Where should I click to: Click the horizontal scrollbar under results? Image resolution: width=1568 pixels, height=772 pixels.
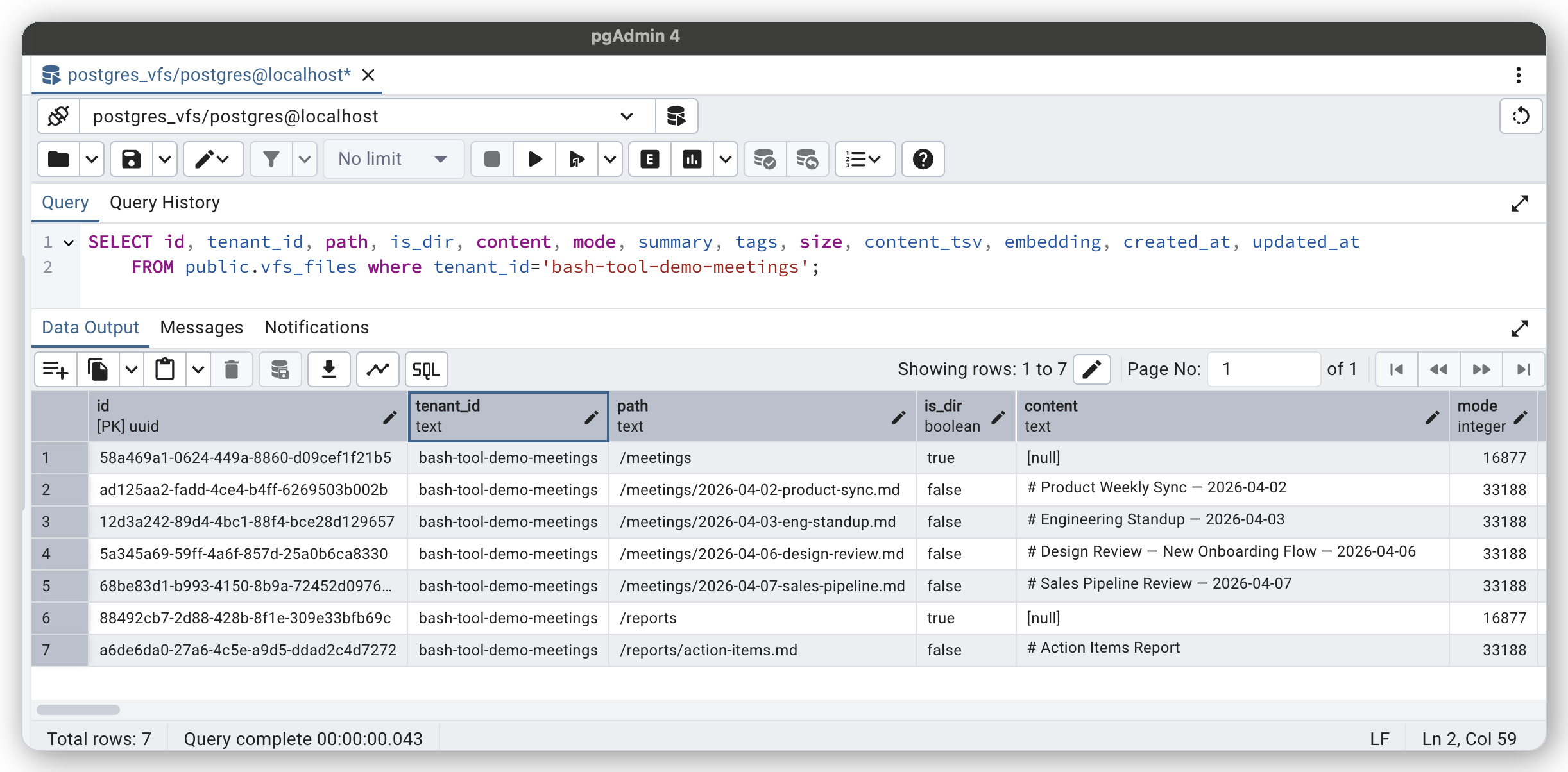pos(78,710)
